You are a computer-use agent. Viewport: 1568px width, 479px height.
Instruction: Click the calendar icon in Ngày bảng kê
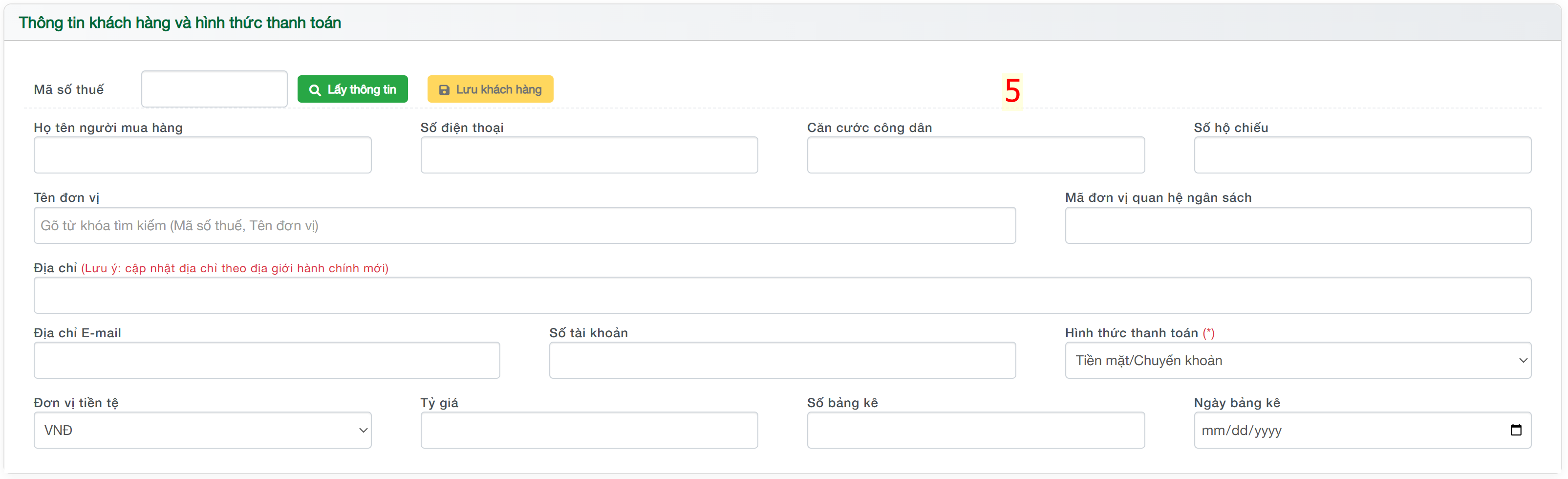point(1516,430)
